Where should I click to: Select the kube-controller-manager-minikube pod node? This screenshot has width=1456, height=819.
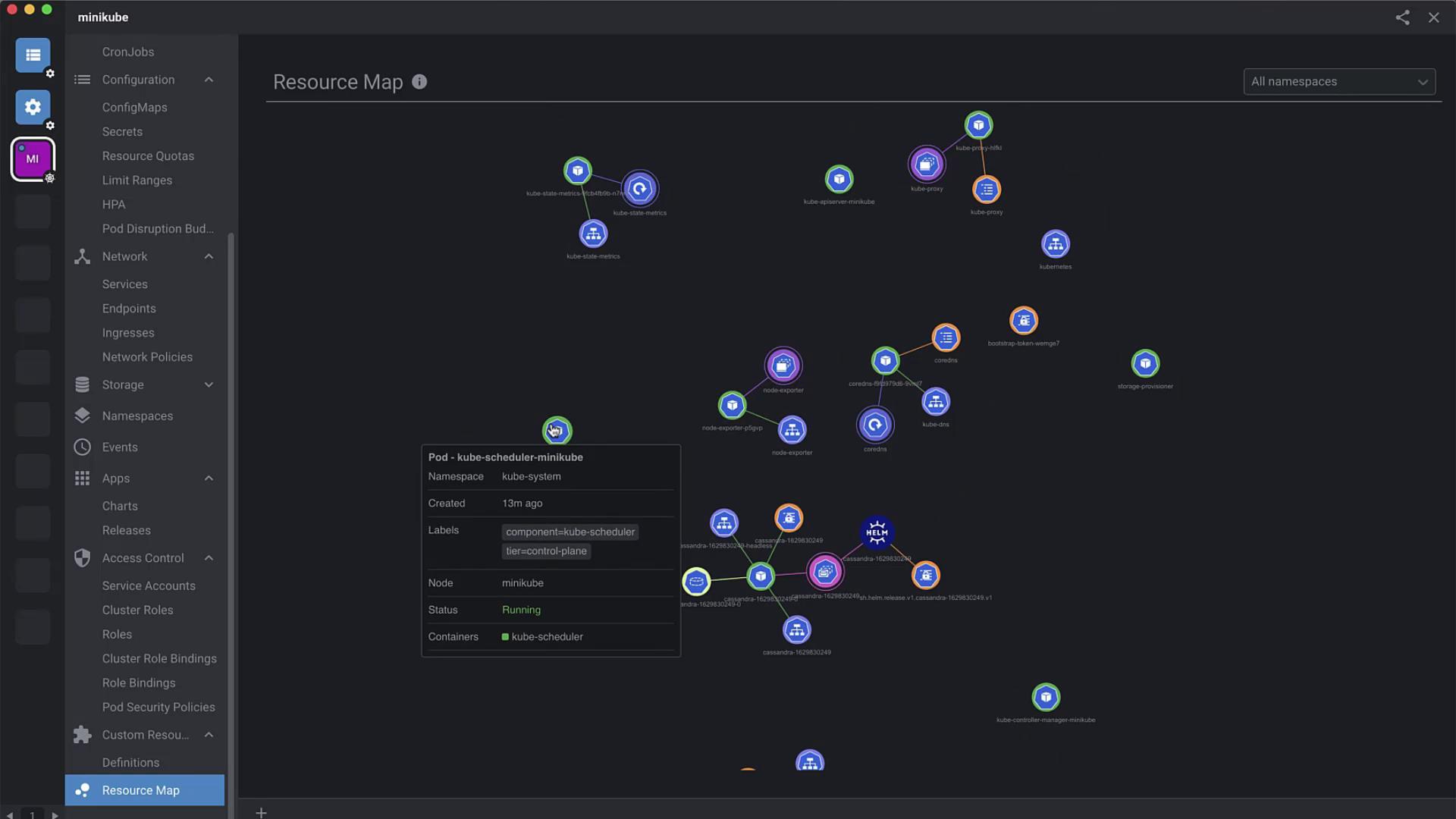1045,697
